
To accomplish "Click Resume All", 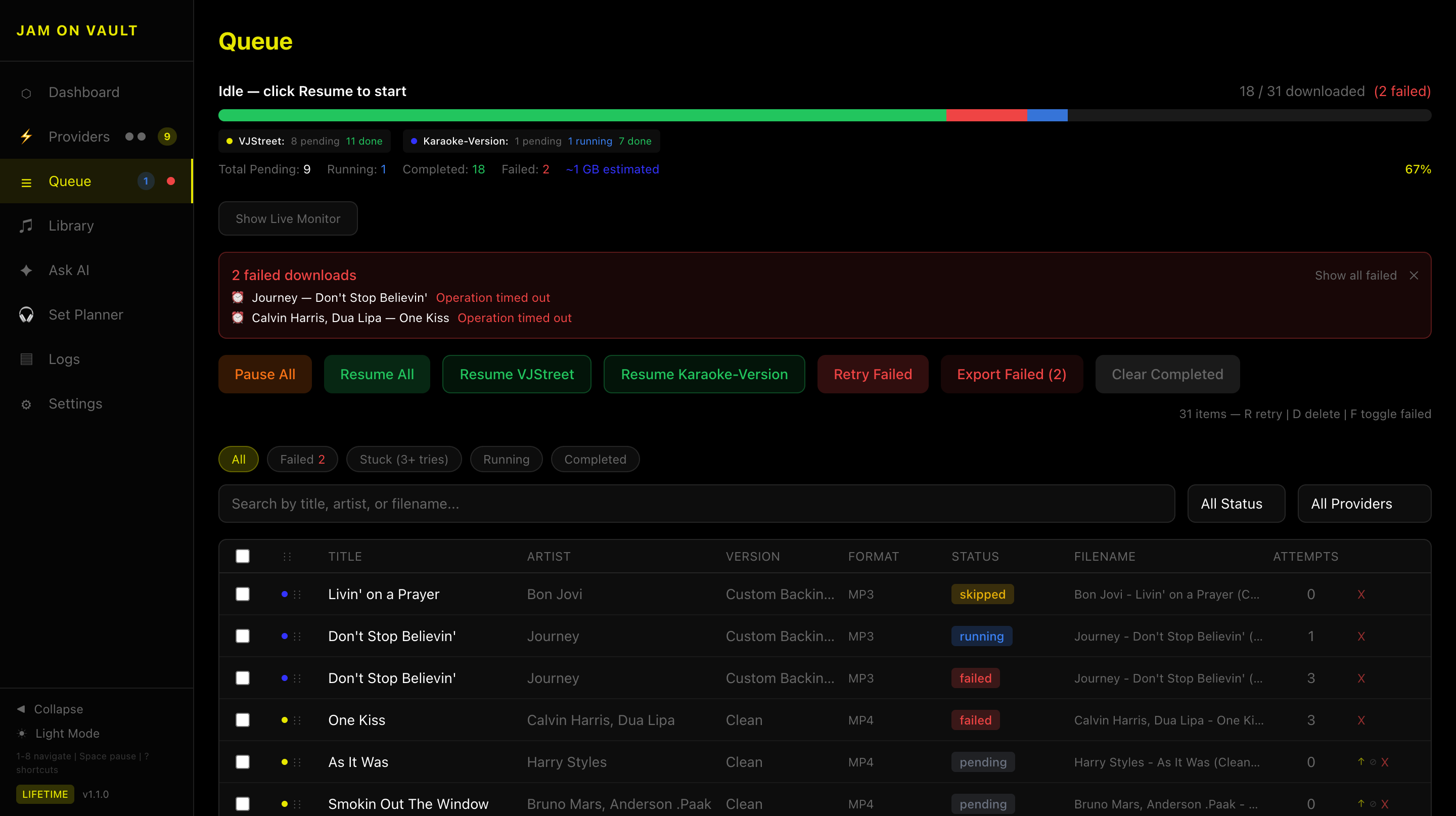I will (x=377, y=374).
